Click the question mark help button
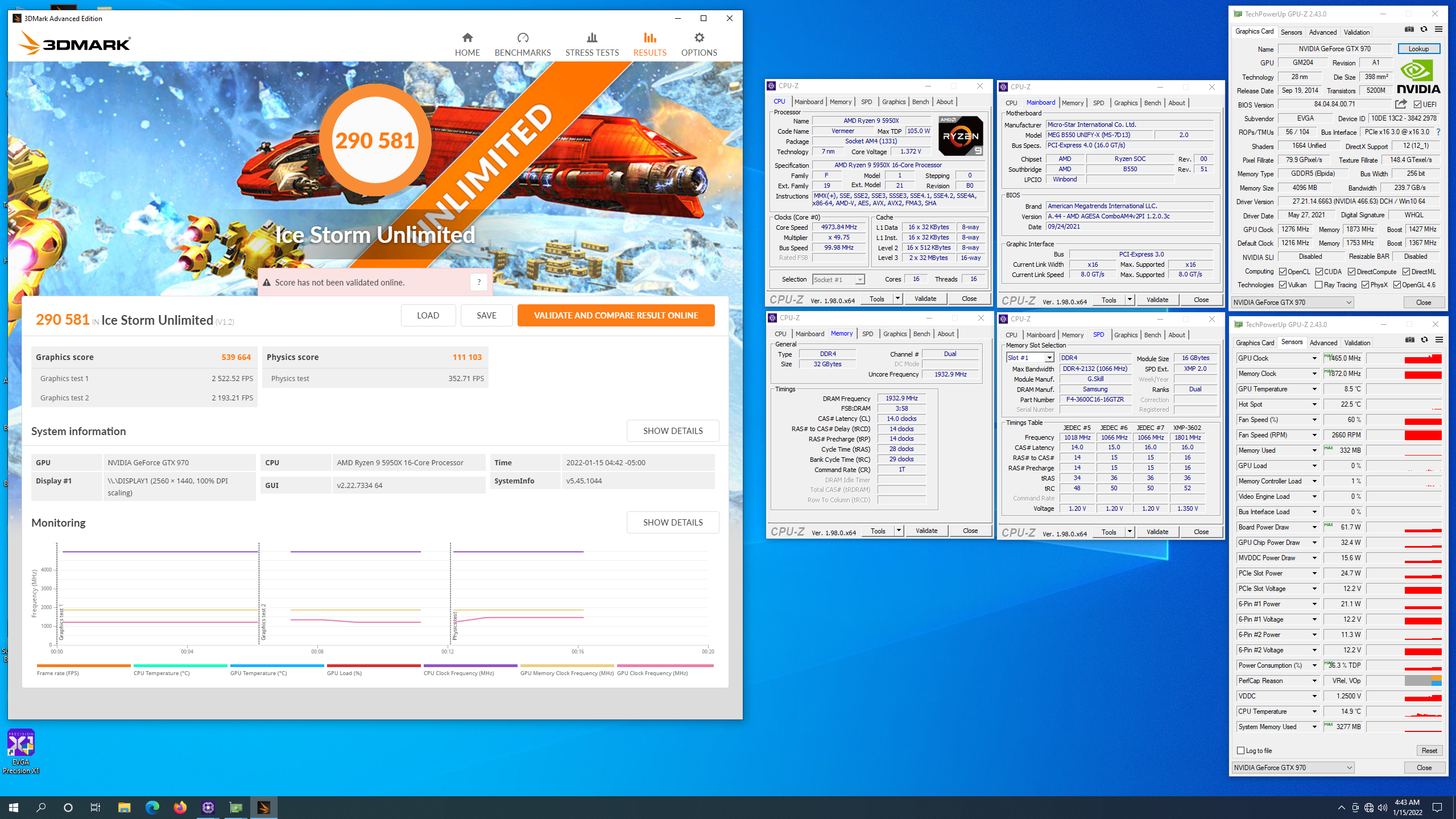Viewport: 1456px width, 819px height. pos(479,282)
